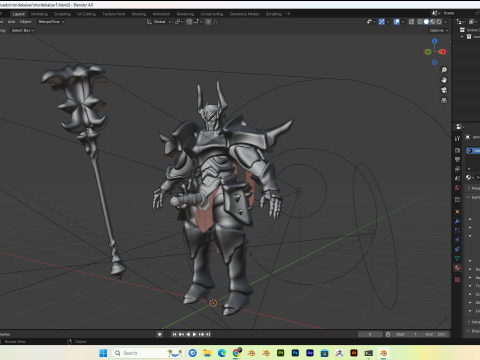Click the zoom view magnifier icon

(x=444, y=70)
